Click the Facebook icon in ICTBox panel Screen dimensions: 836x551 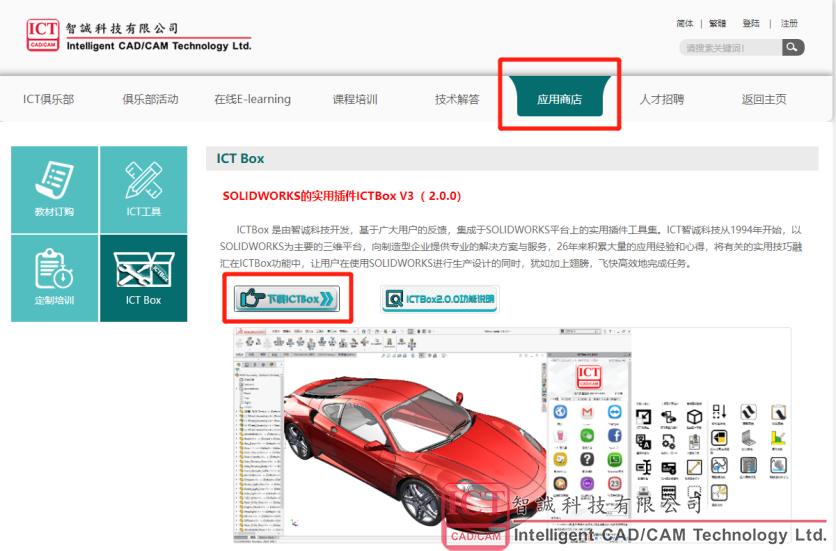(615, 435)
